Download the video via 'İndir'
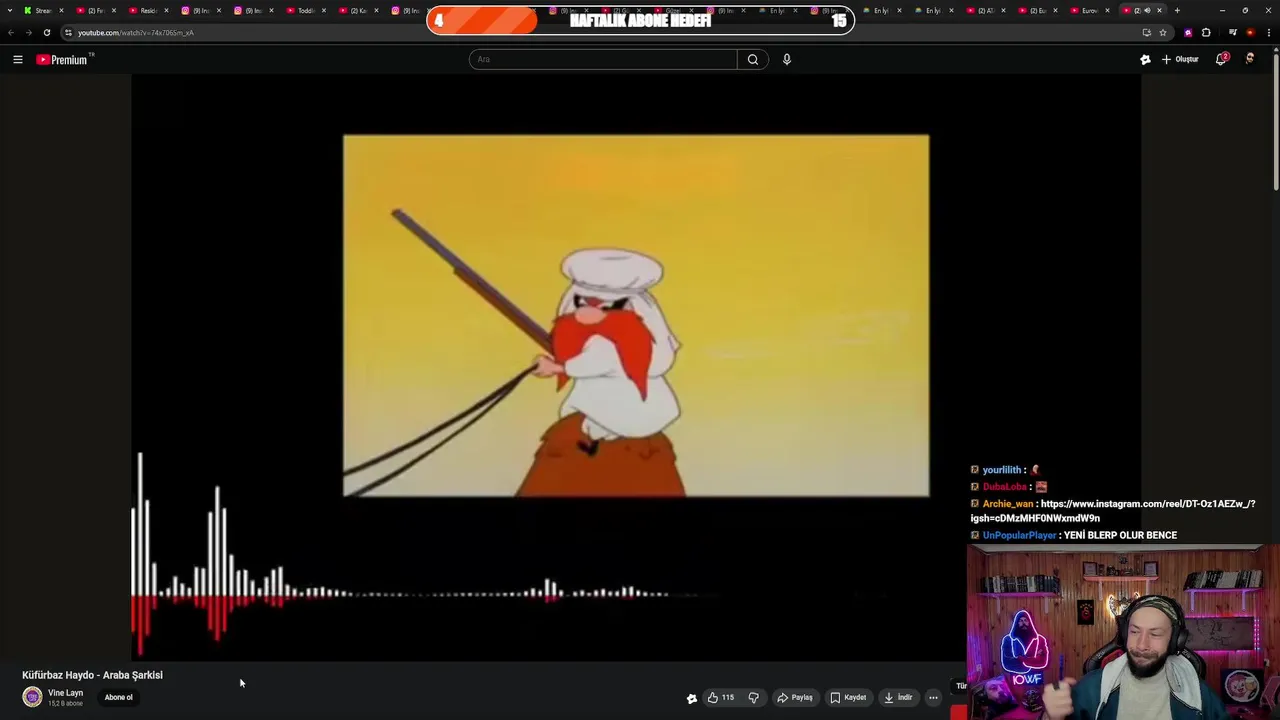This screenshot has width=1280, height=720. (x=898, y=697)
